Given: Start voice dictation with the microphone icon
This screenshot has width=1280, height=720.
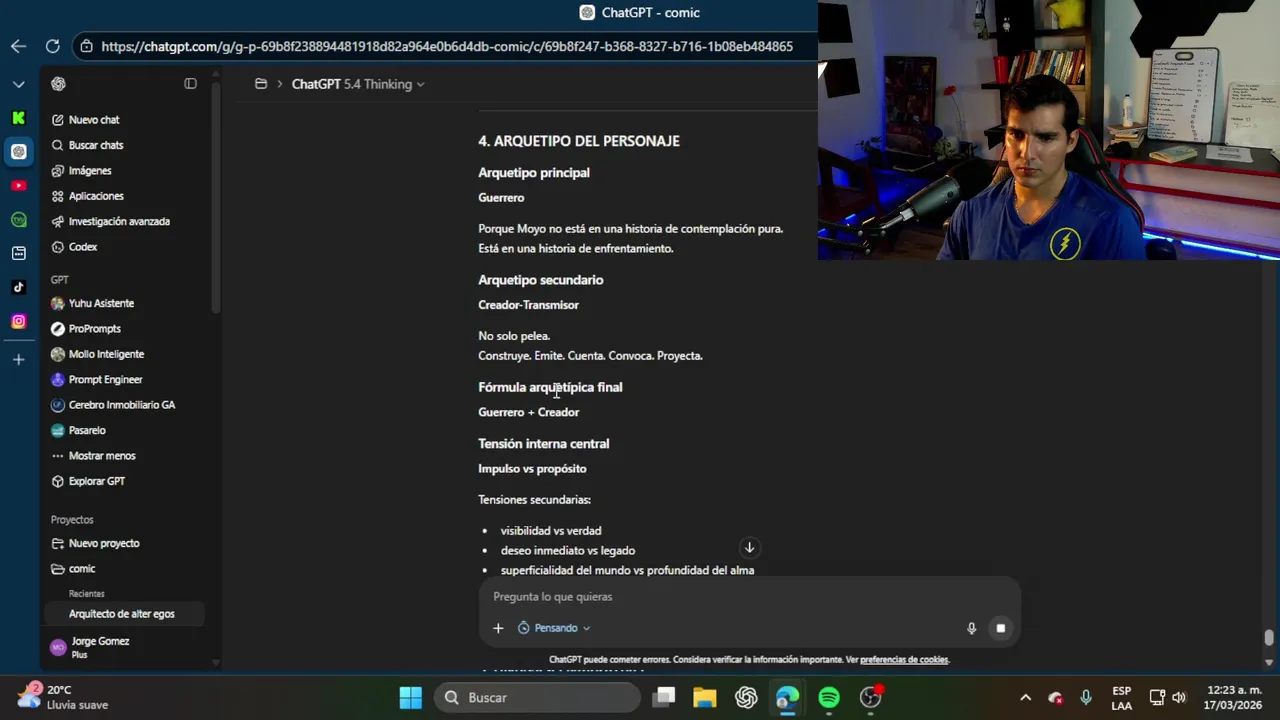Looking at the screenshot, I should click(x=971, y=628).
